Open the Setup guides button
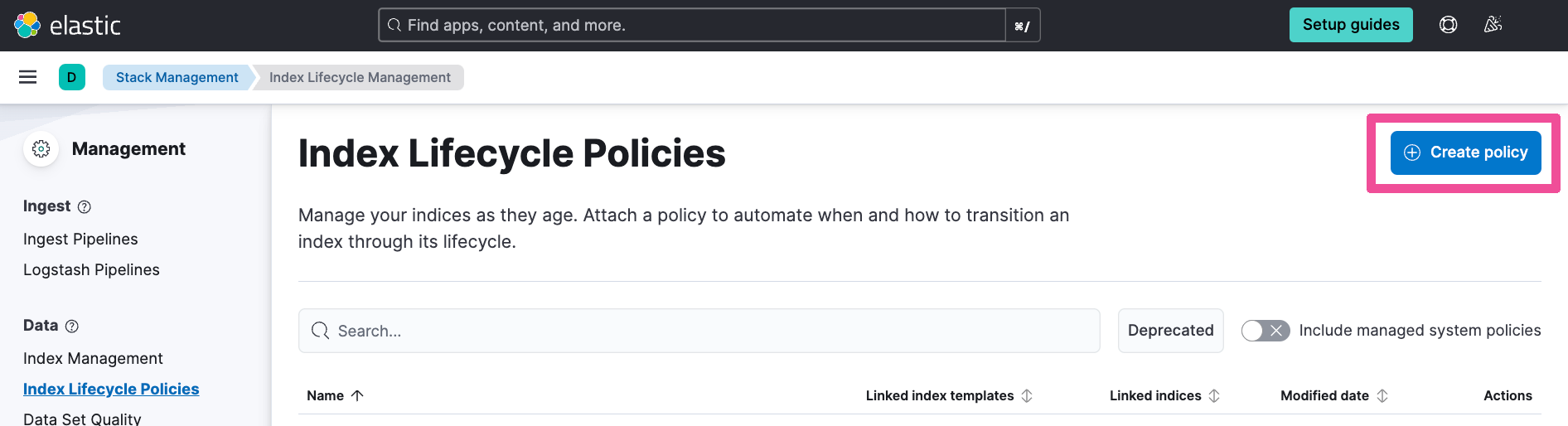 click(1351, 25)
